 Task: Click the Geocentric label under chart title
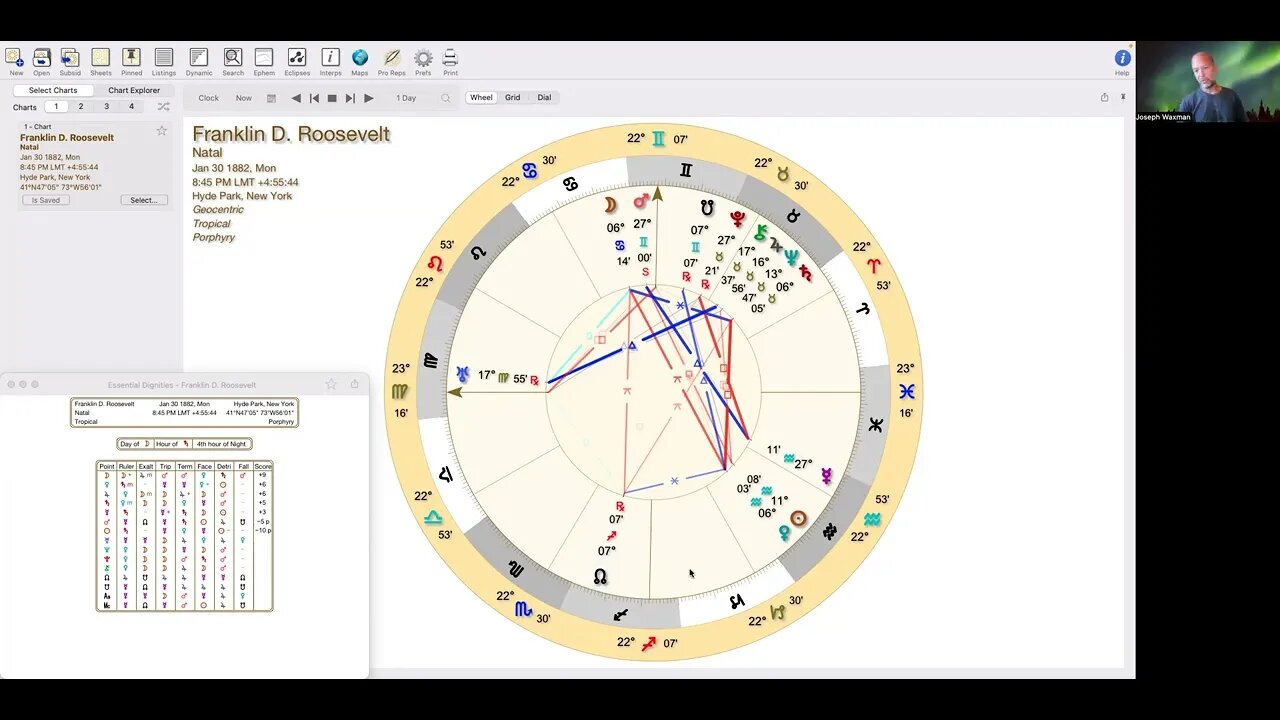point(218,210)
